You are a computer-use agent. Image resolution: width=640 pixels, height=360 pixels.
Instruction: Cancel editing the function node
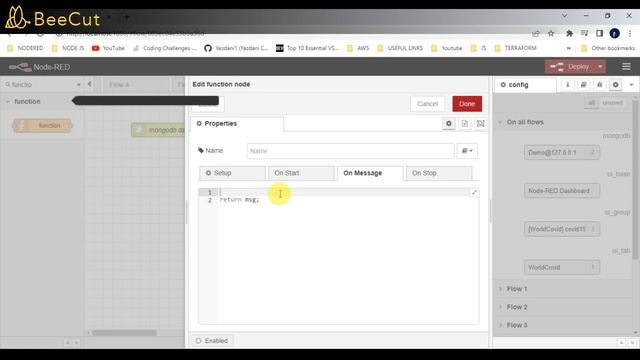(427, 104)
